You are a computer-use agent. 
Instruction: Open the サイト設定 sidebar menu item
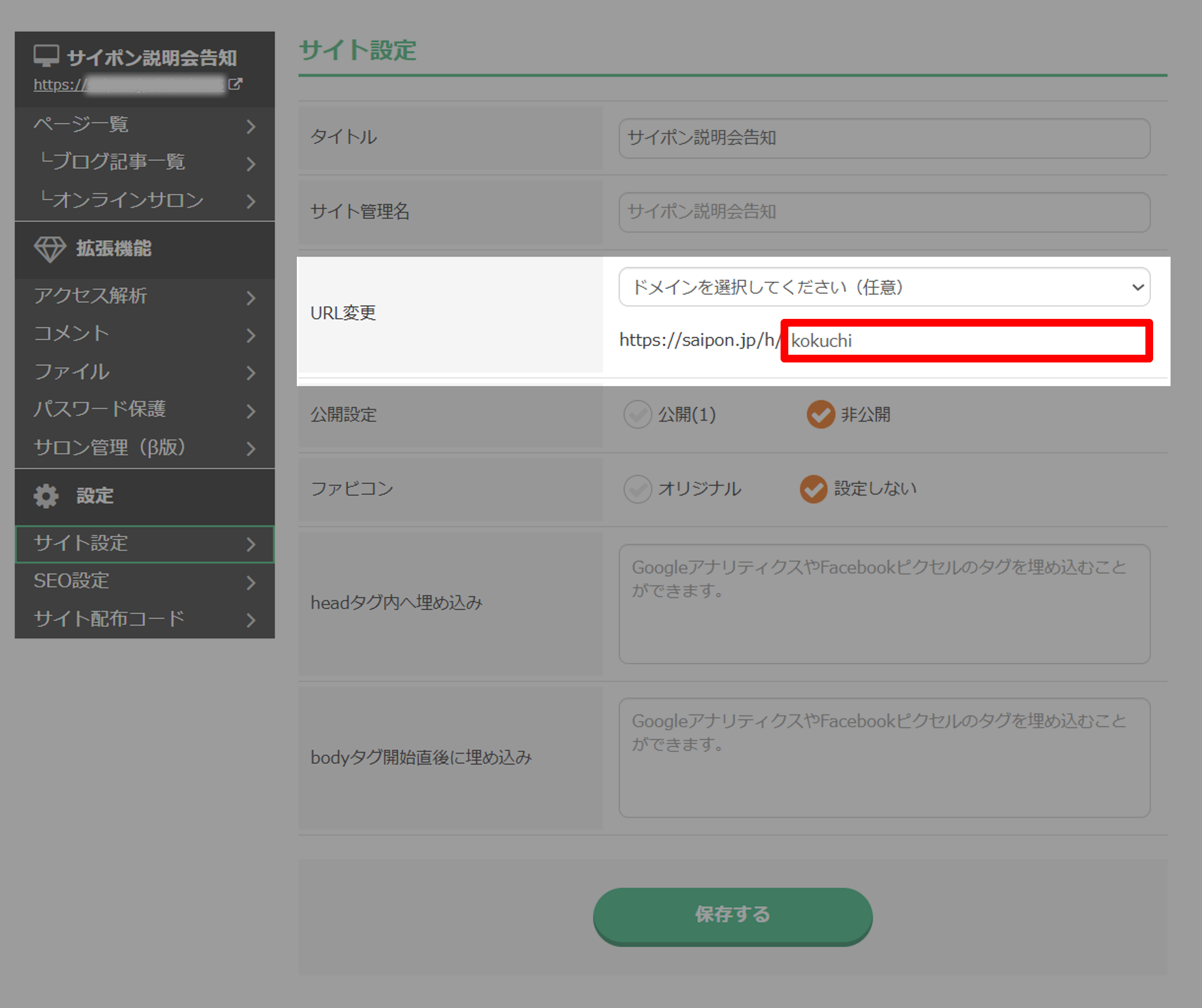(x=81, y=543)
